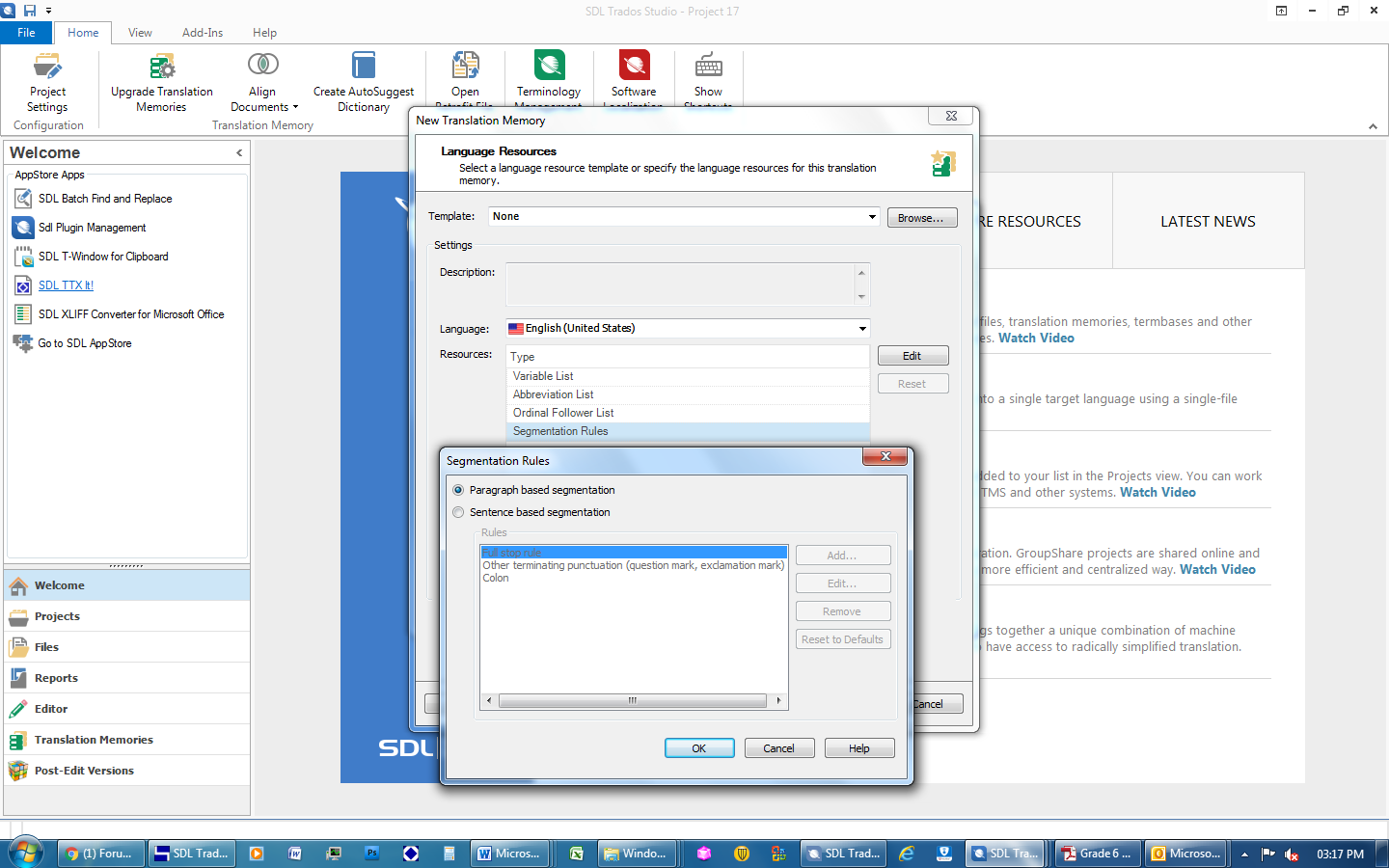Close the New Translation Memory dialog with X
Image resolution: width=1389 pixels, height=868 pixels.
951,116
